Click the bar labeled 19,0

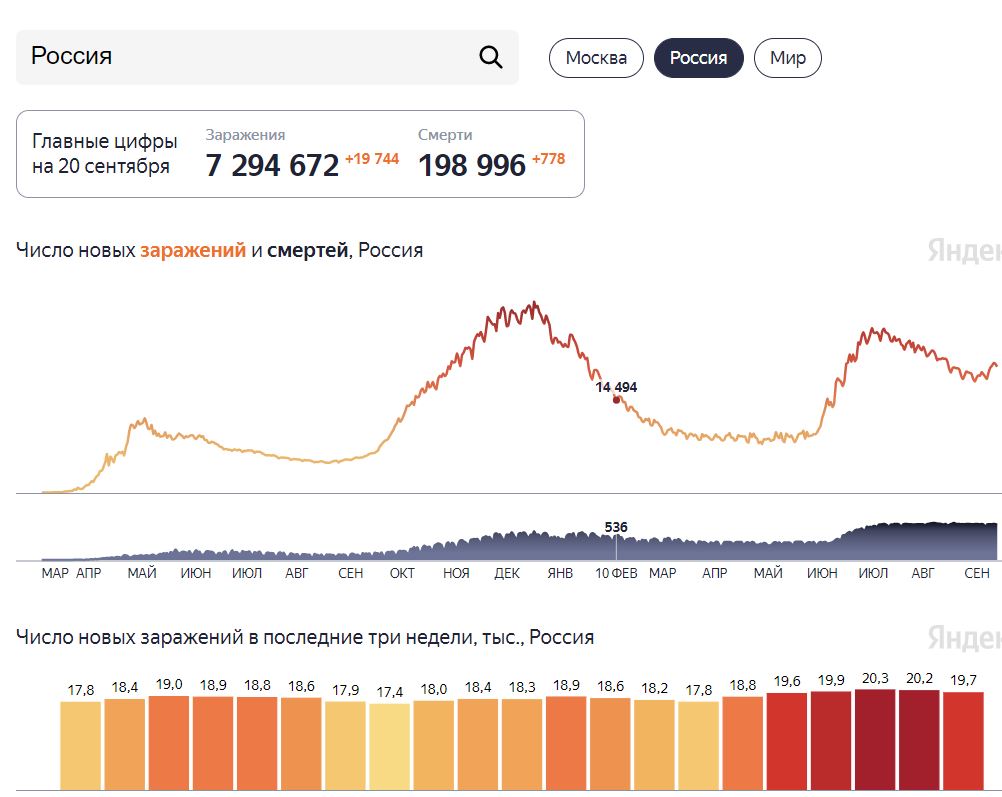(169, 743)
